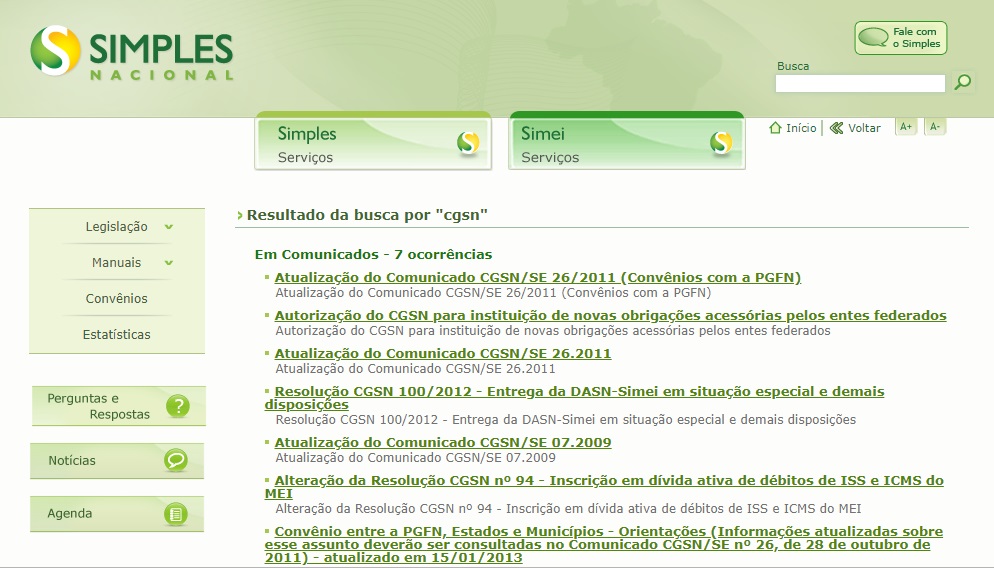Open the Simei Serviços tab
This screenshot has width=994, height=568.
(626, 142)
